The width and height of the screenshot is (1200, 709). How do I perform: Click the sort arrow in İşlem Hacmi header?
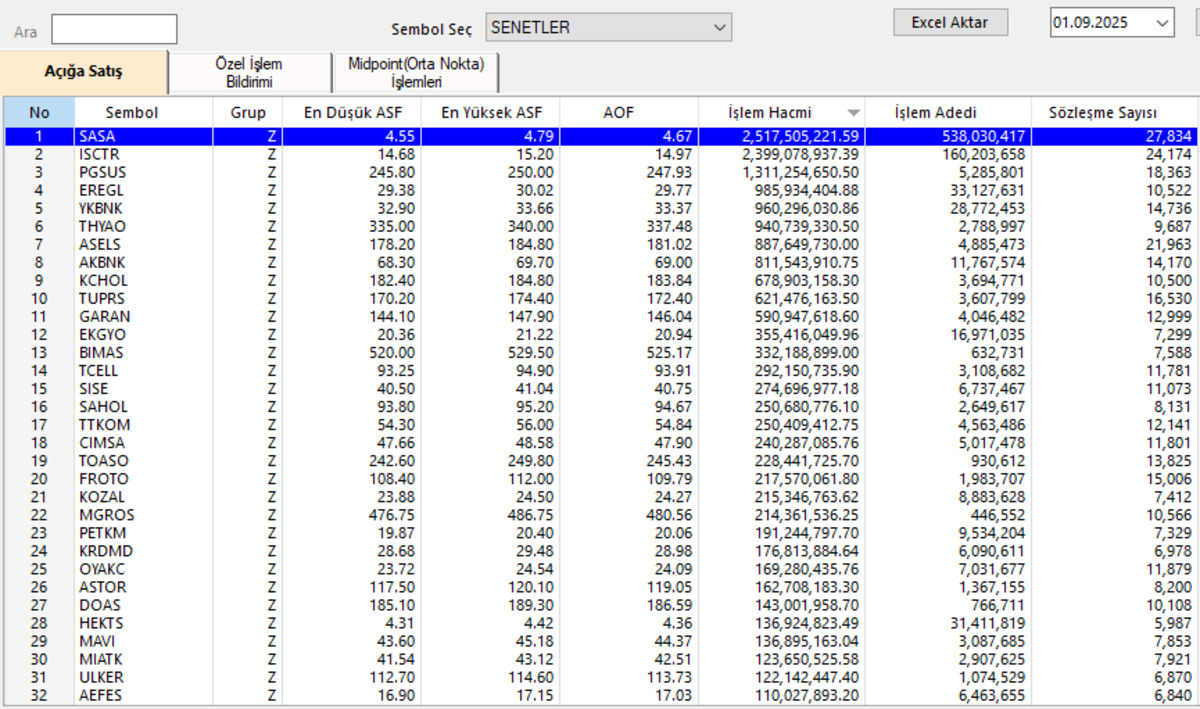853,113
